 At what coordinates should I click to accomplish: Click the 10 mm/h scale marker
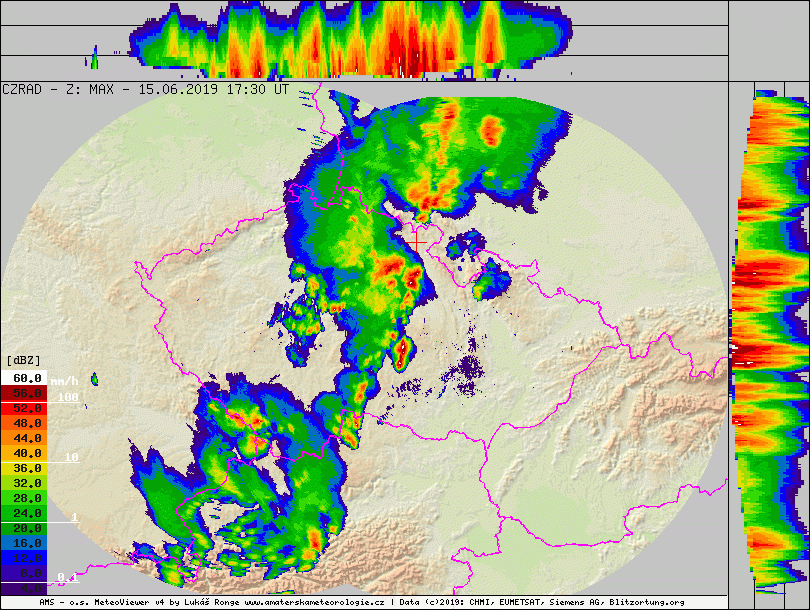click(x=71, y=457)
